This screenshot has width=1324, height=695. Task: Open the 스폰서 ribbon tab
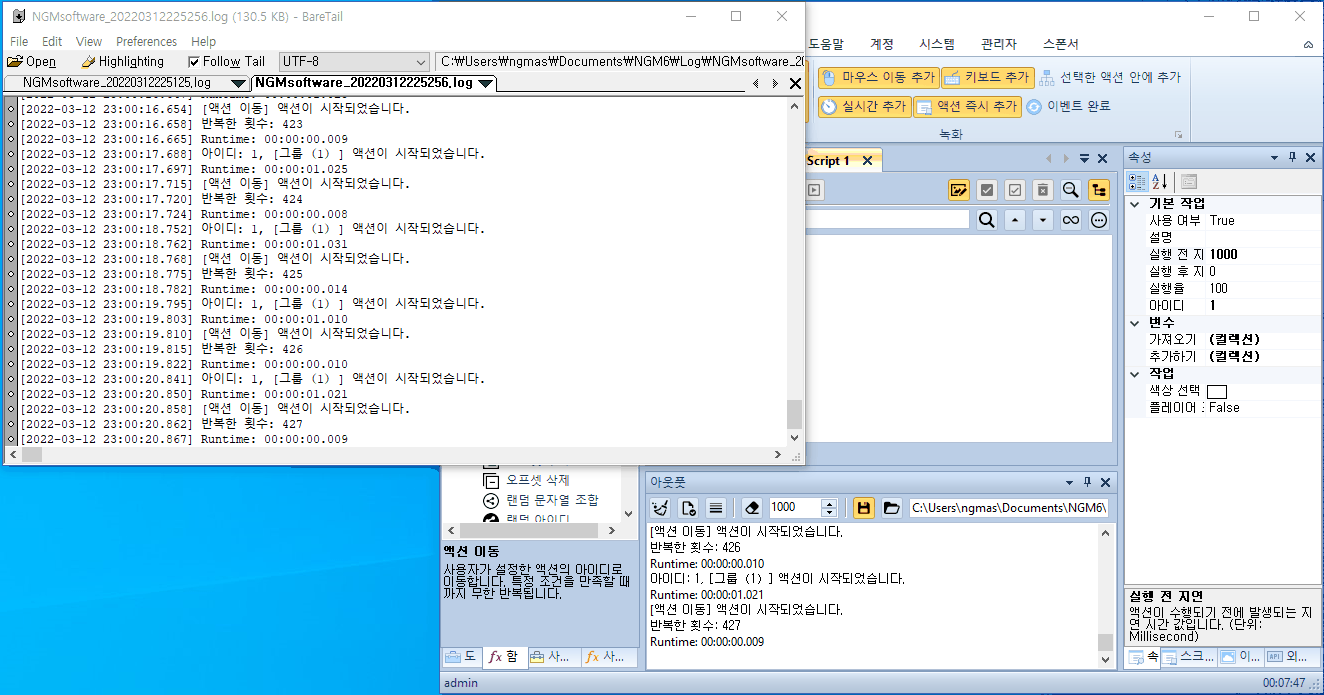[1061, 44]
